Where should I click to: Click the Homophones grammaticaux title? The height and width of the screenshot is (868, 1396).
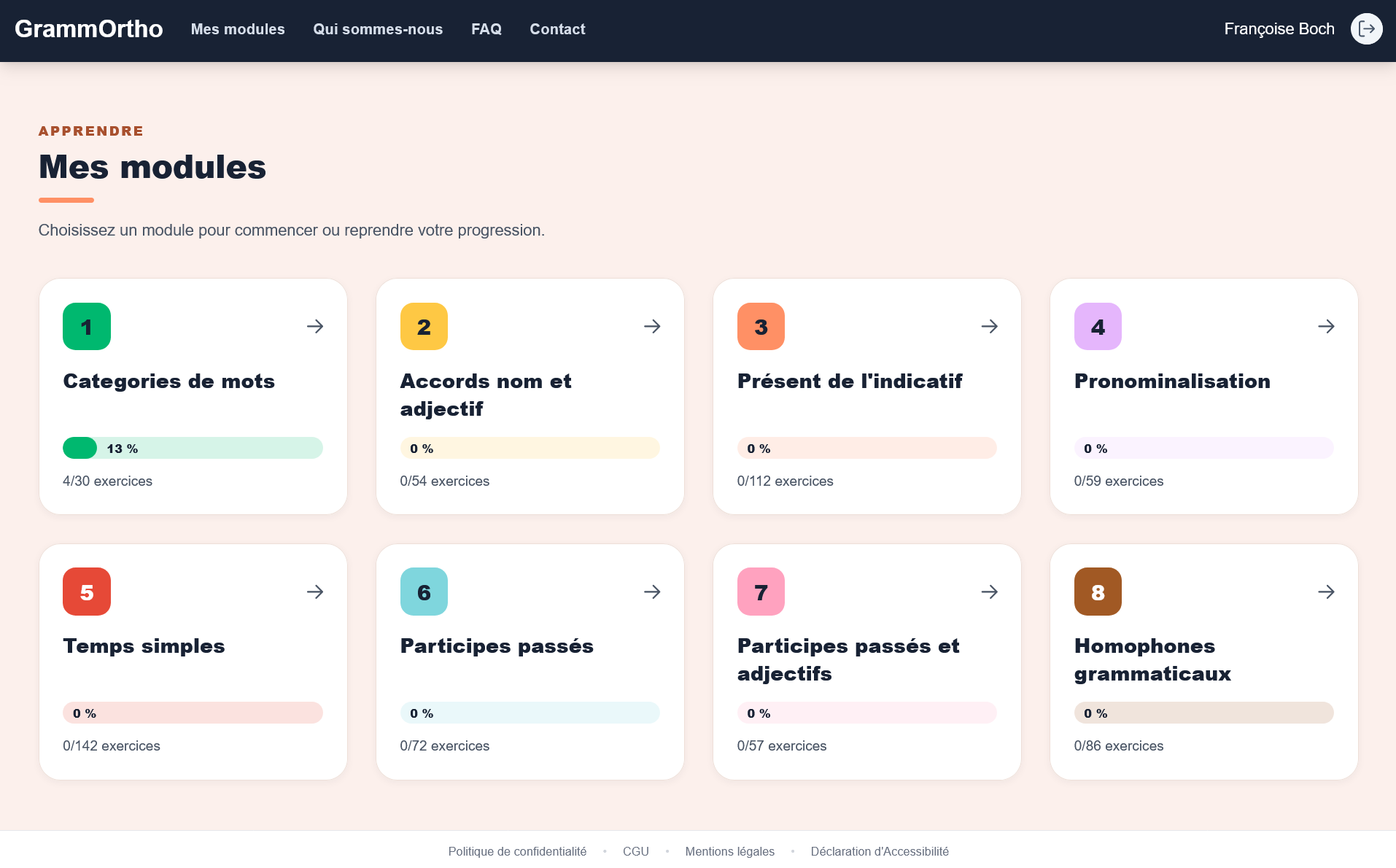coord(1152,660)
